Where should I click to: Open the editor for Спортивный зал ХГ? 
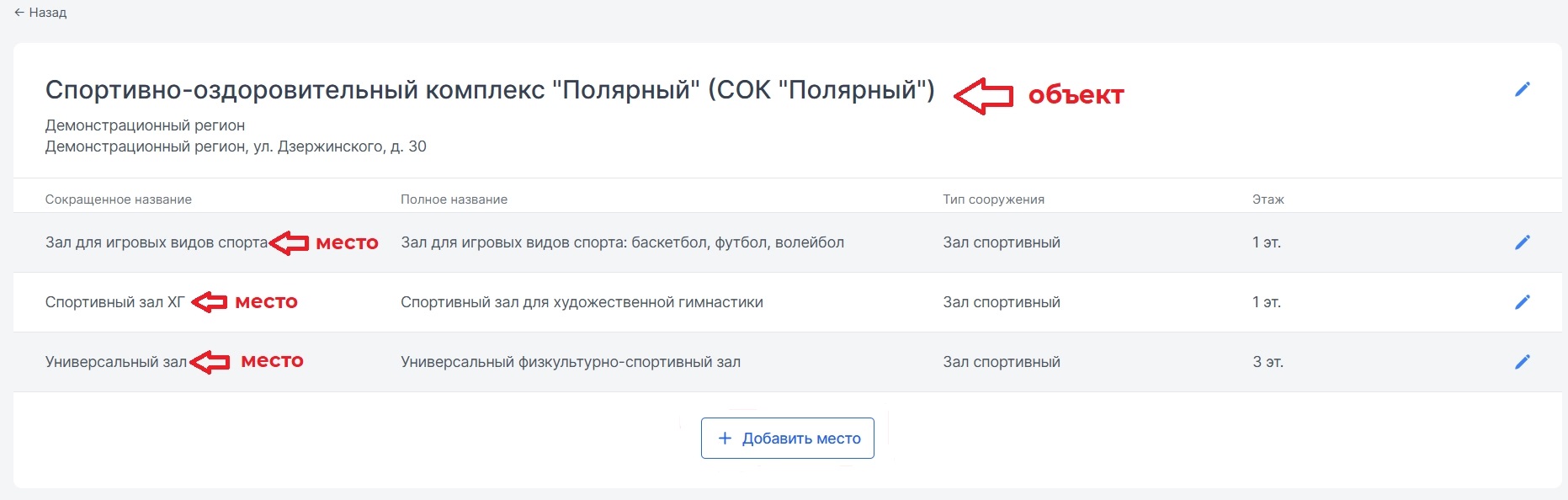coord(1522,302)
